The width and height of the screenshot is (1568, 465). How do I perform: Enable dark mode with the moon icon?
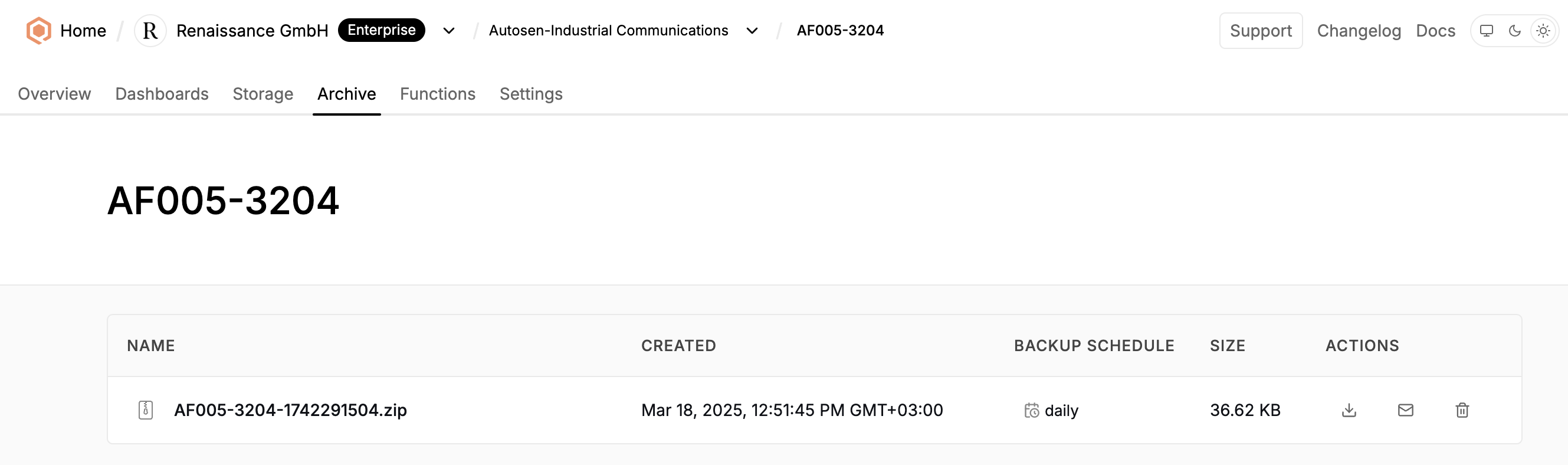pos(1515,31)
